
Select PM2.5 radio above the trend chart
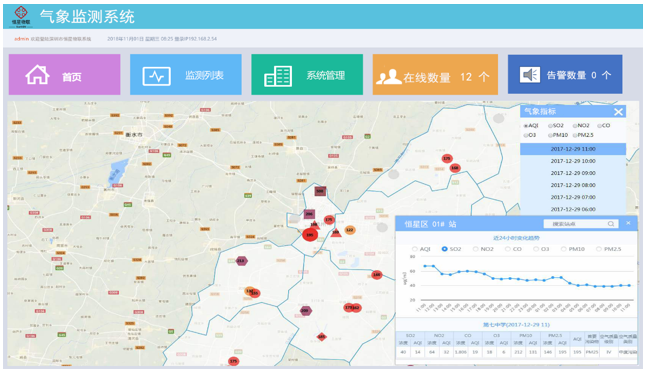point(599,249)
